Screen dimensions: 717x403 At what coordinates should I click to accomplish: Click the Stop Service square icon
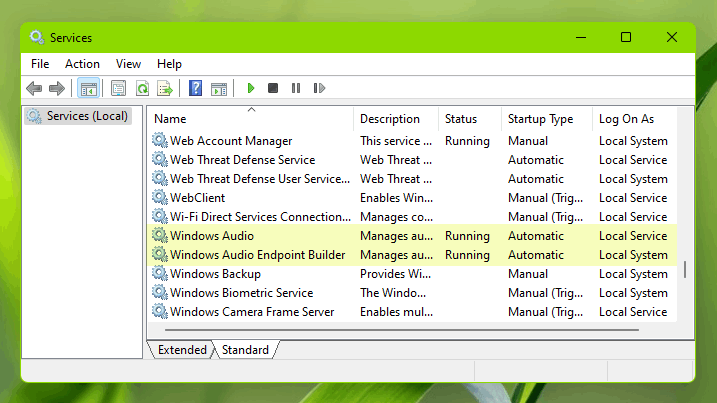[x=273, y=88]
